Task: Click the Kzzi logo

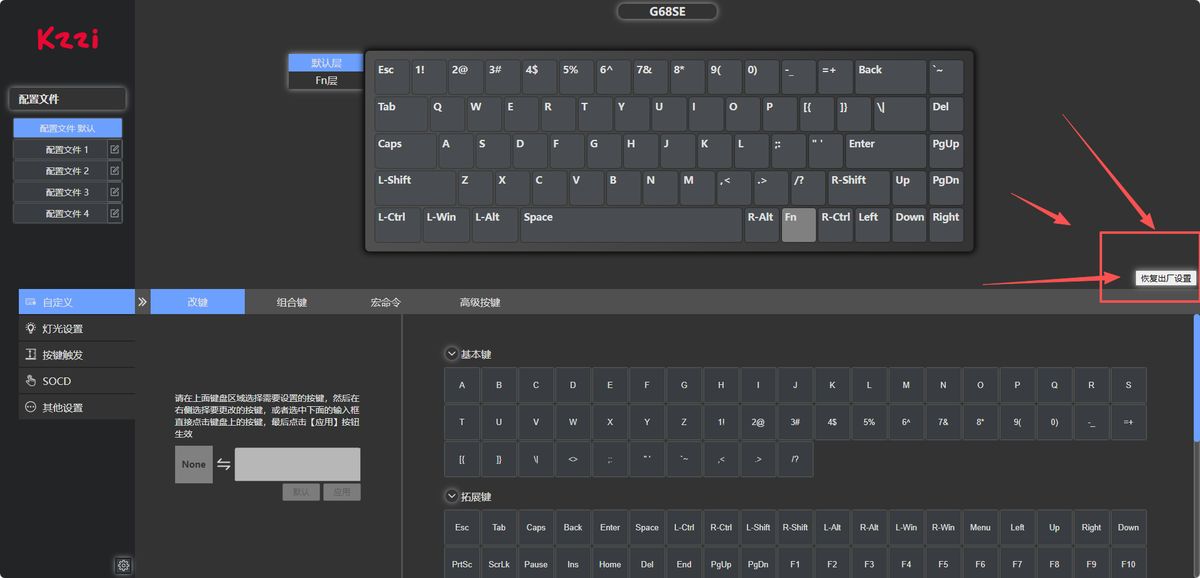Action: (x=68, y=39)
